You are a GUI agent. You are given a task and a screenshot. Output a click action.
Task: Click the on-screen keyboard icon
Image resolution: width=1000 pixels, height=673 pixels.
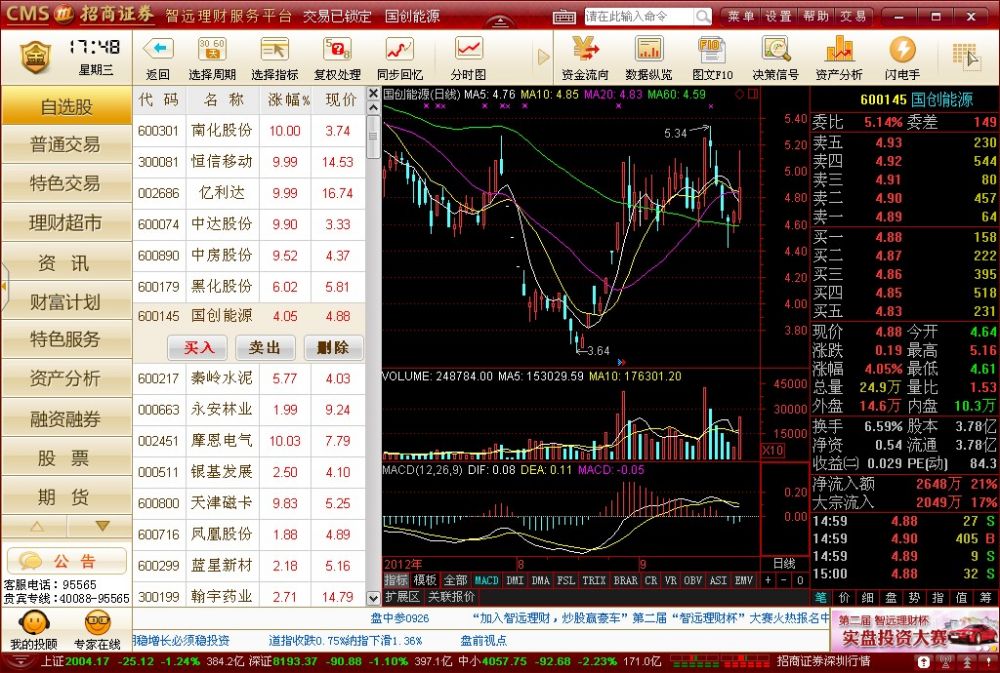pyautogui.click(x=564, y=17)
